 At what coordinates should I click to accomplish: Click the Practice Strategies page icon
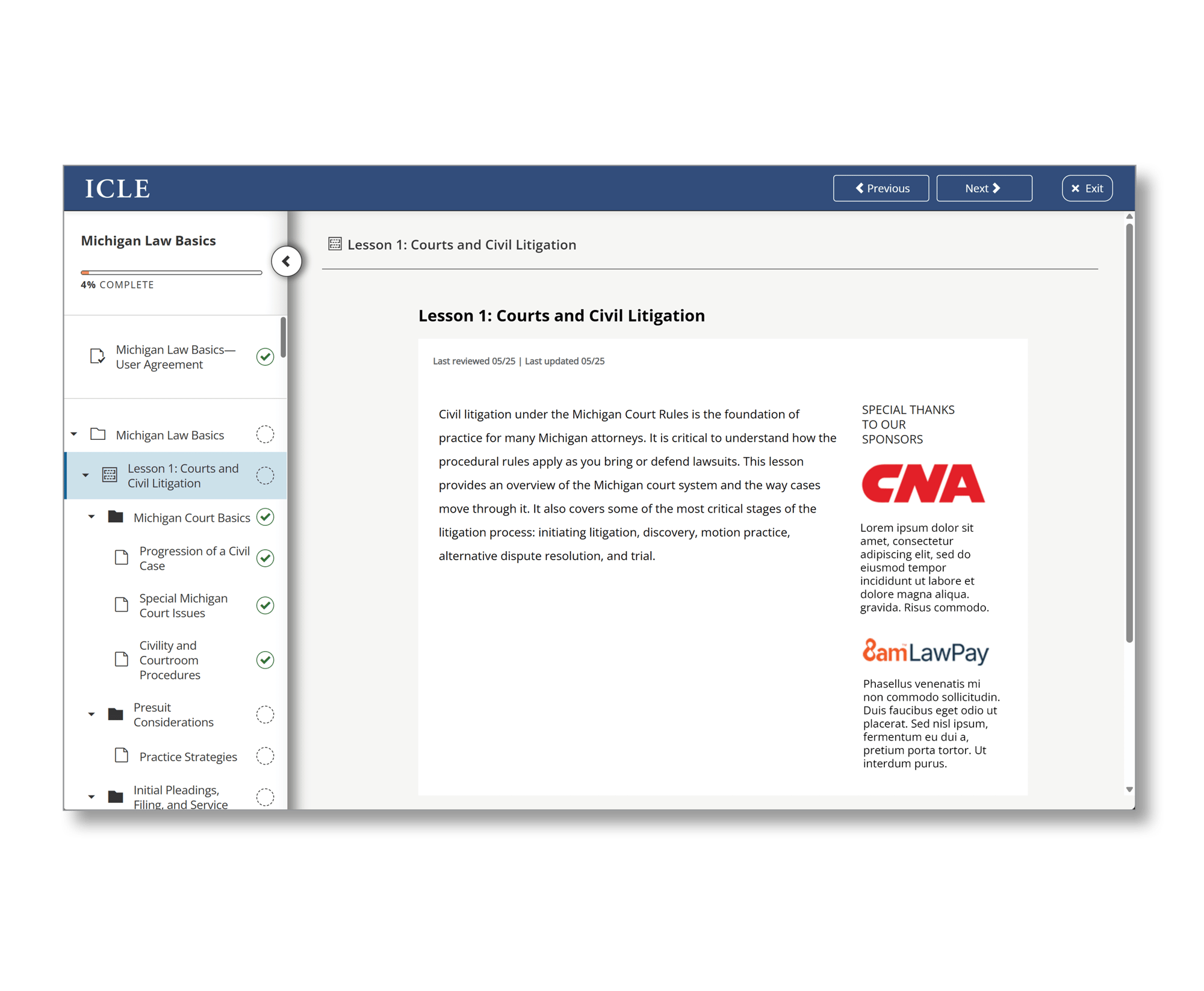[x=122, y=756]
